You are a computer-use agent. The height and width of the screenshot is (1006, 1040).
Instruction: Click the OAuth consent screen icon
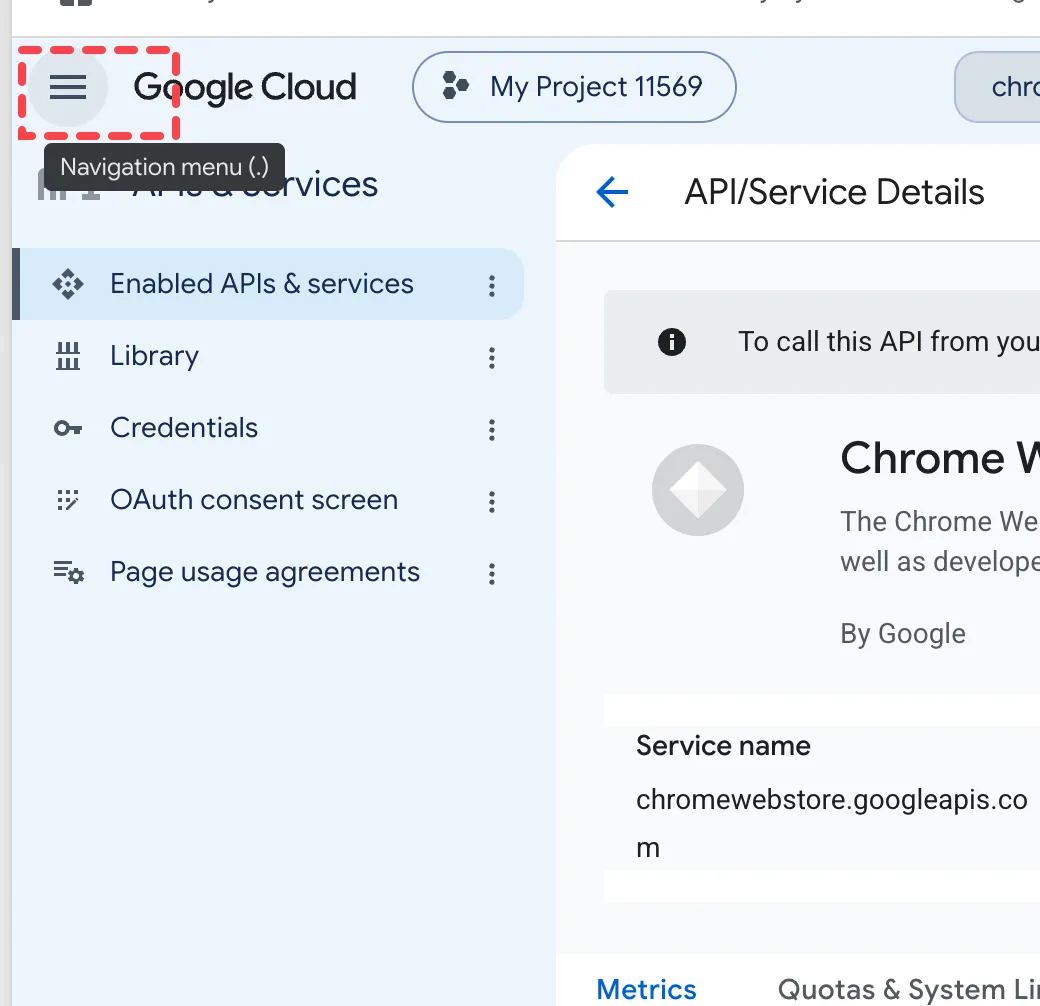(x=68, y=500)
